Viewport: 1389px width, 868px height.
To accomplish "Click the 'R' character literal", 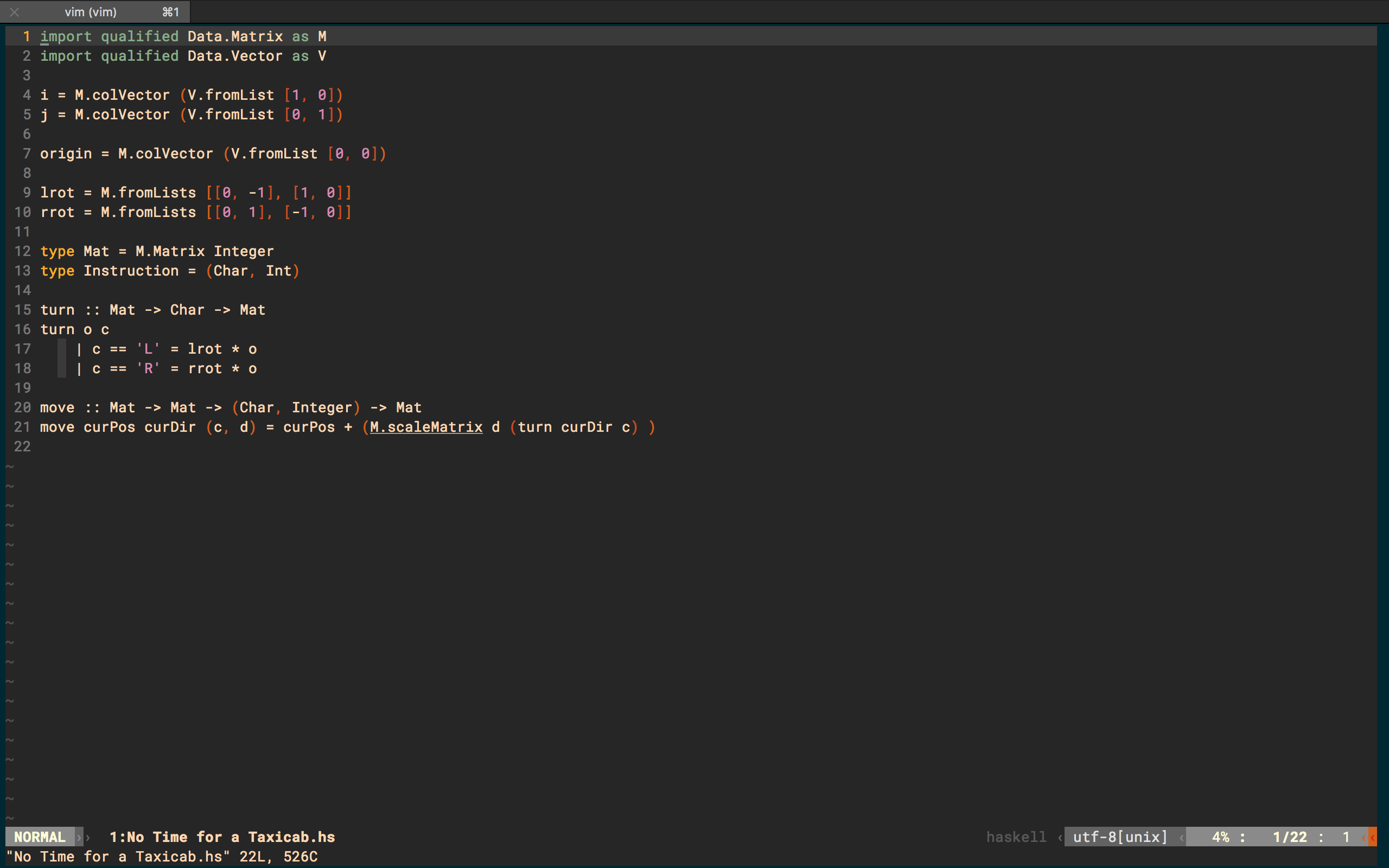I will pos(148,368).
